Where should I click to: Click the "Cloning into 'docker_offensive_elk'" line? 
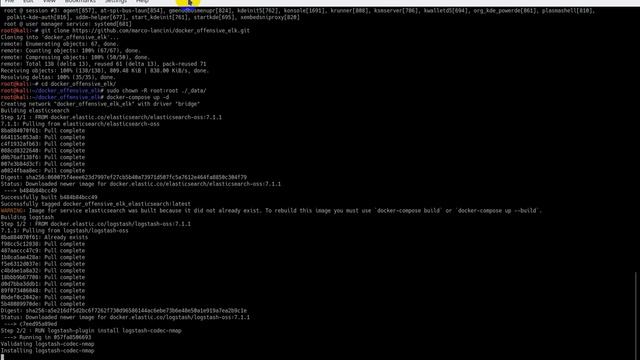pyautogui.click(x=60, y=37)
